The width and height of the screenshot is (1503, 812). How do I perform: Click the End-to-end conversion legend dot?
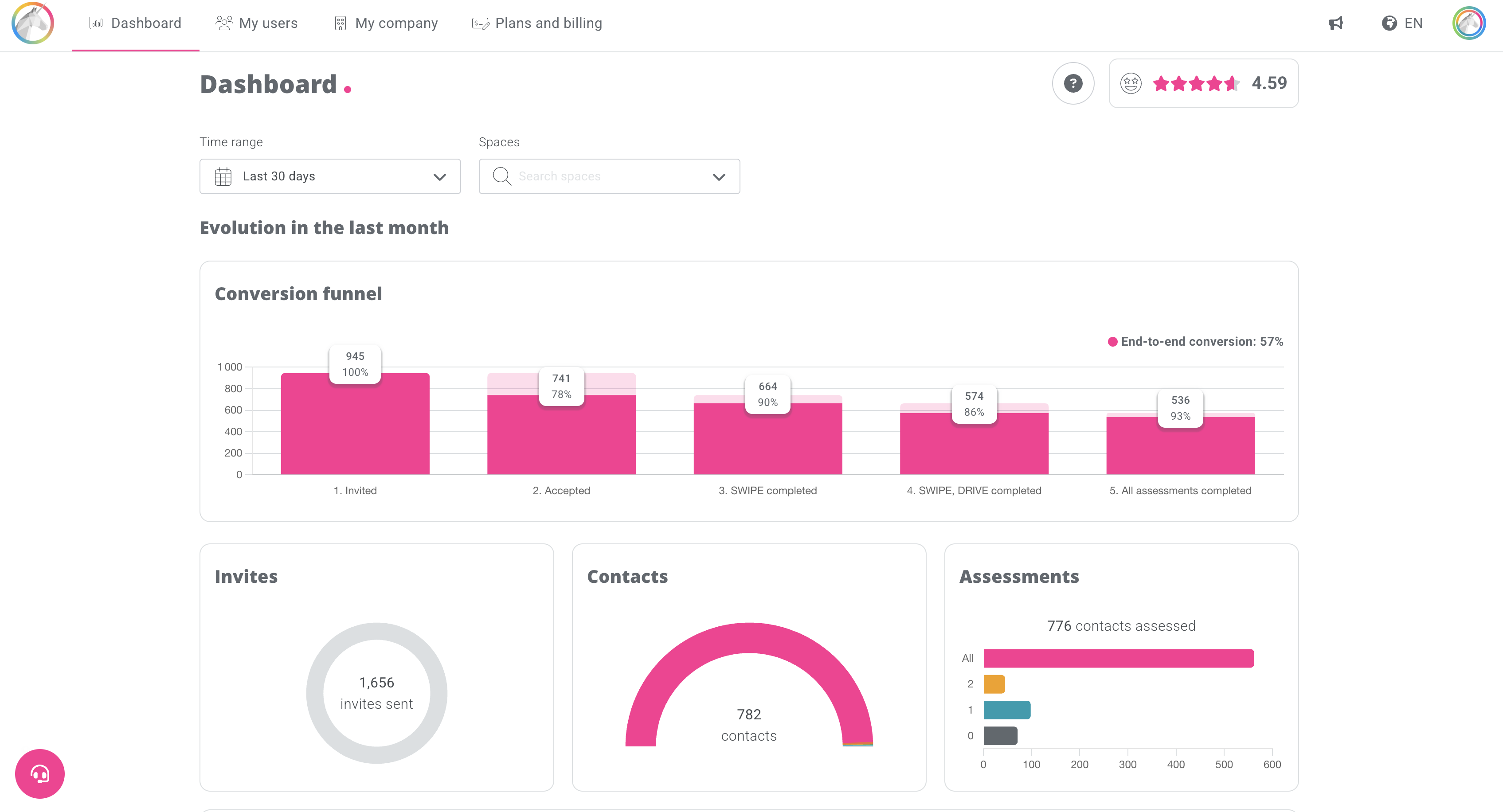1113,342
